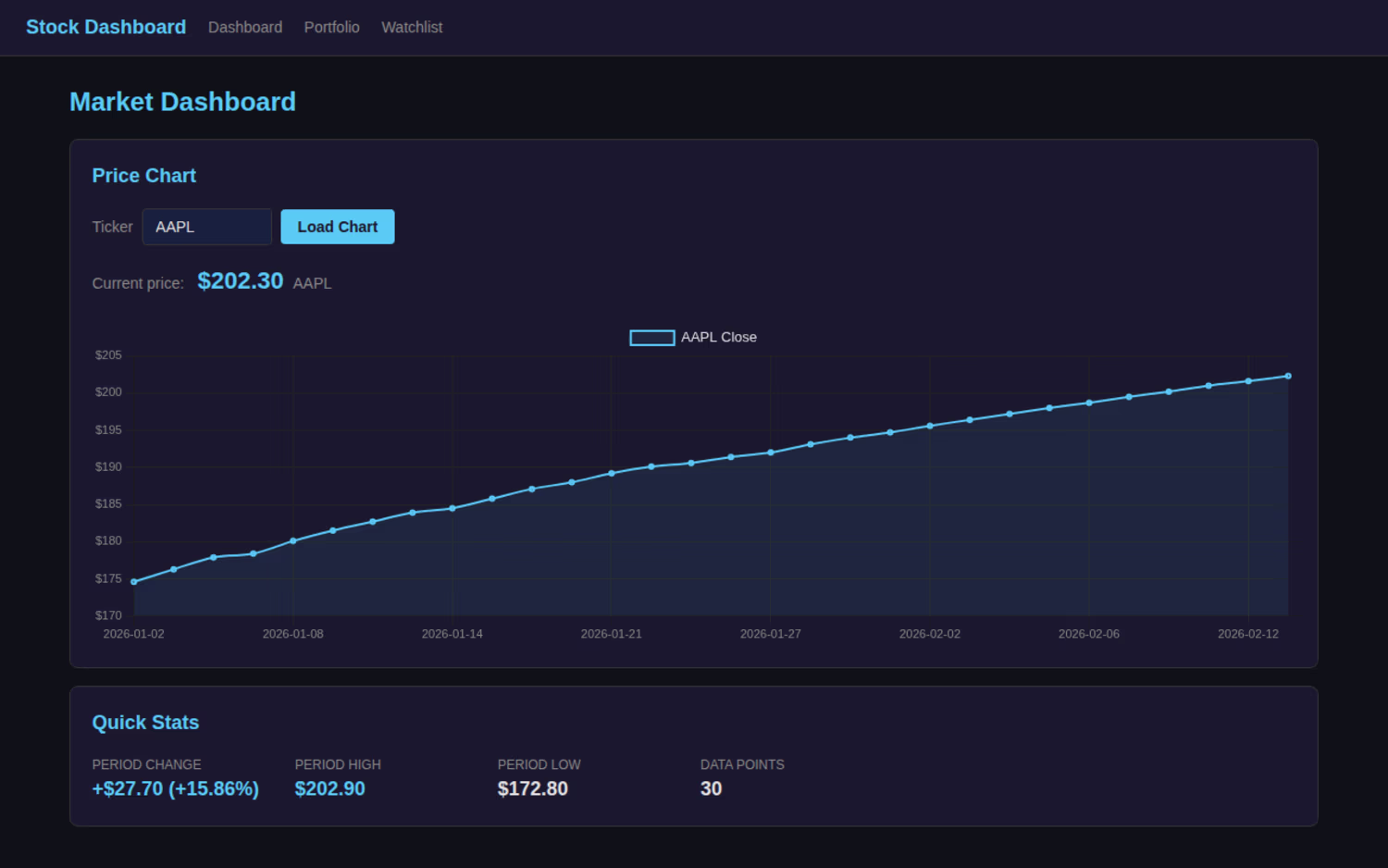This screenshot has height=868, width=1388.
Task: Click the chart point for 2026-01-14
Action: [452, 508]
